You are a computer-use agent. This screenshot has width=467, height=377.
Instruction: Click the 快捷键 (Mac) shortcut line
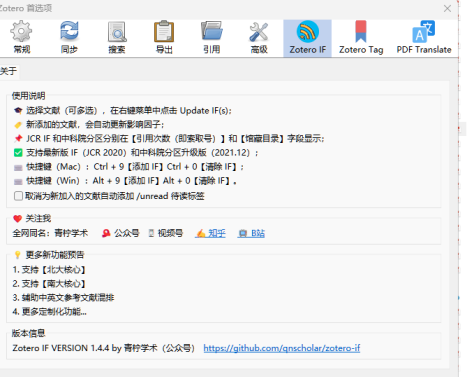coord(129,167)
